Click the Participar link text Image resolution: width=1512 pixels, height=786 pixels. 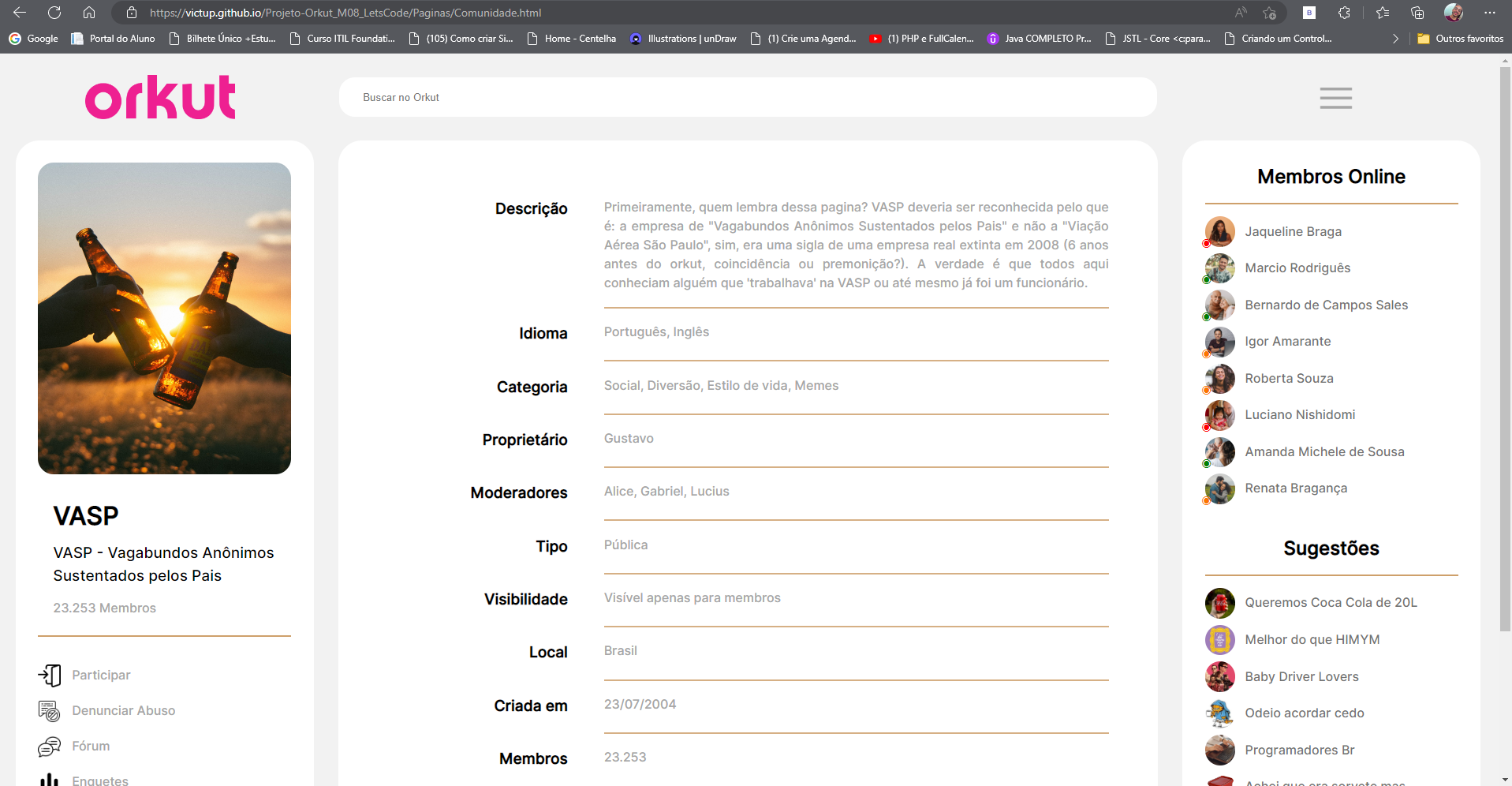tap(101, 676)
